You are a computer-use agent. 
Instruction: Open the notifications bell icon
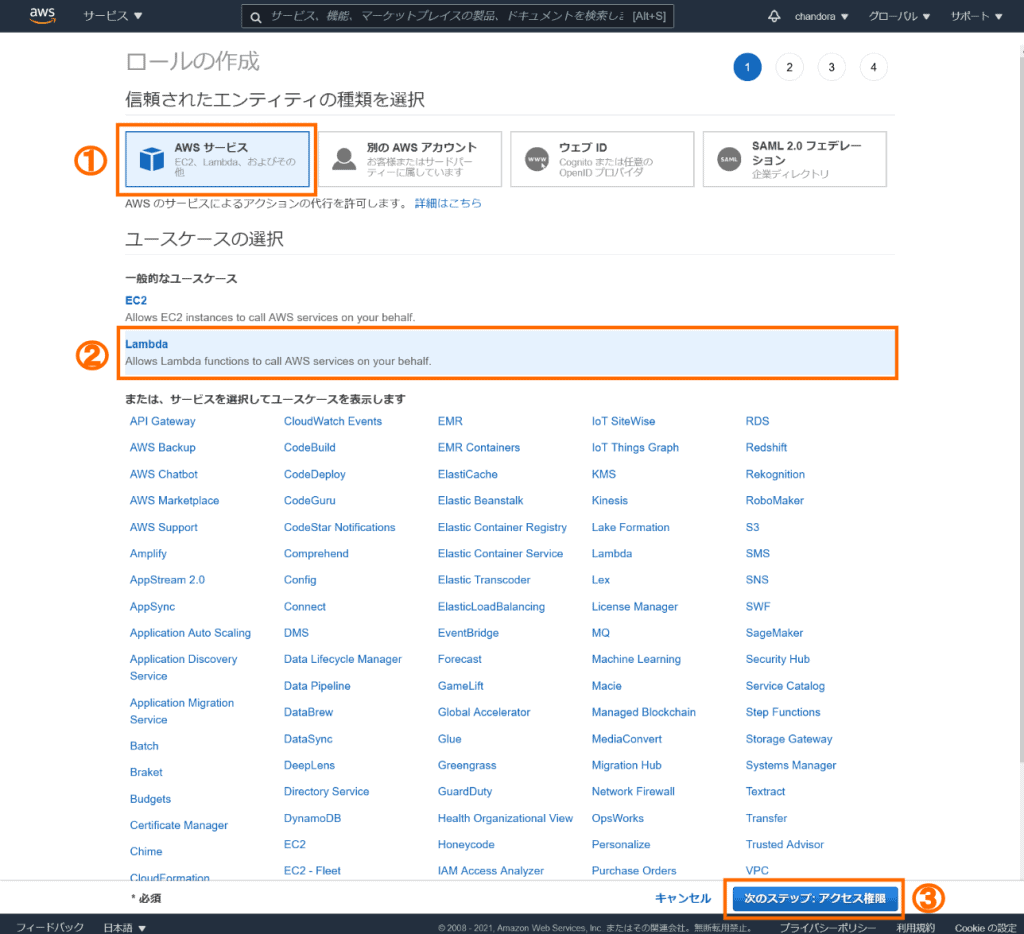[774, 16]
